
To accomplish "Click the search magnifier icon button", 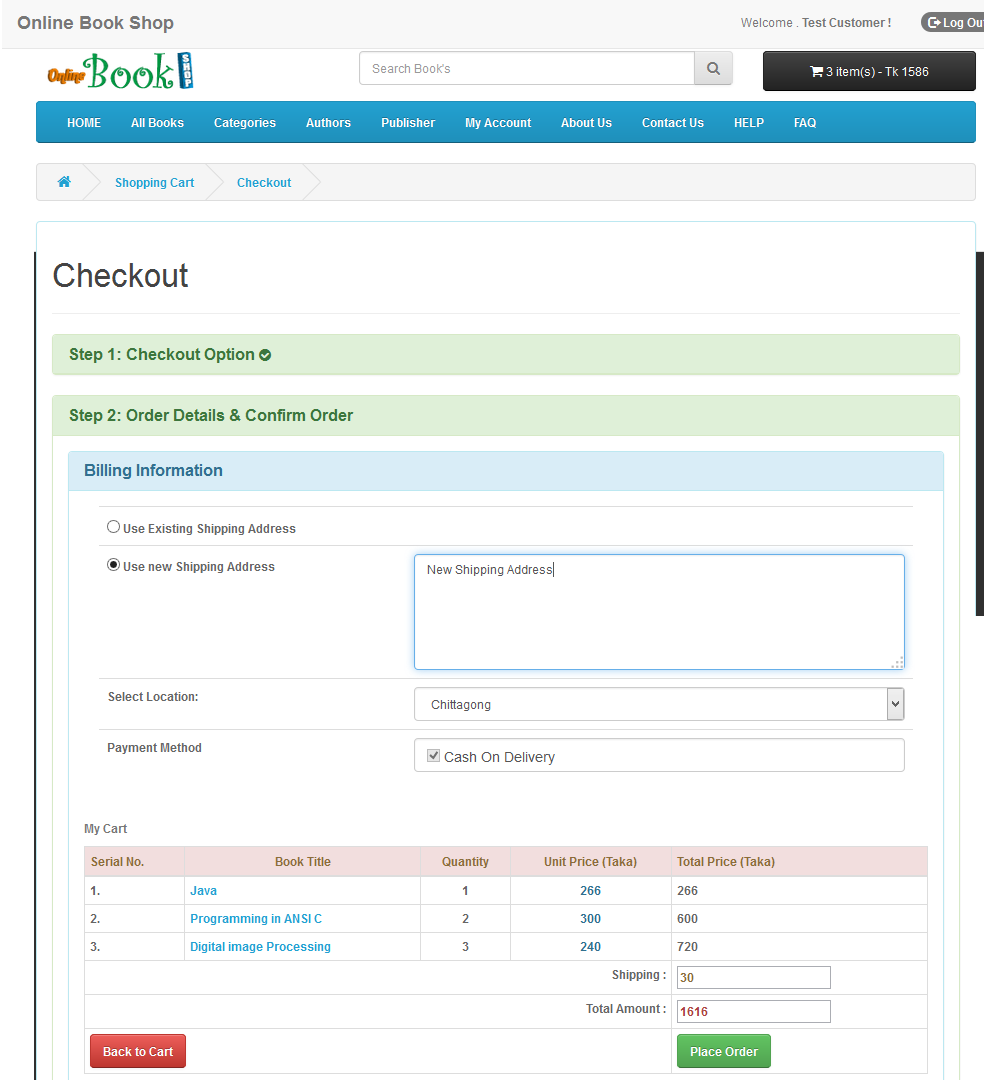I will (x=713, y=69).
